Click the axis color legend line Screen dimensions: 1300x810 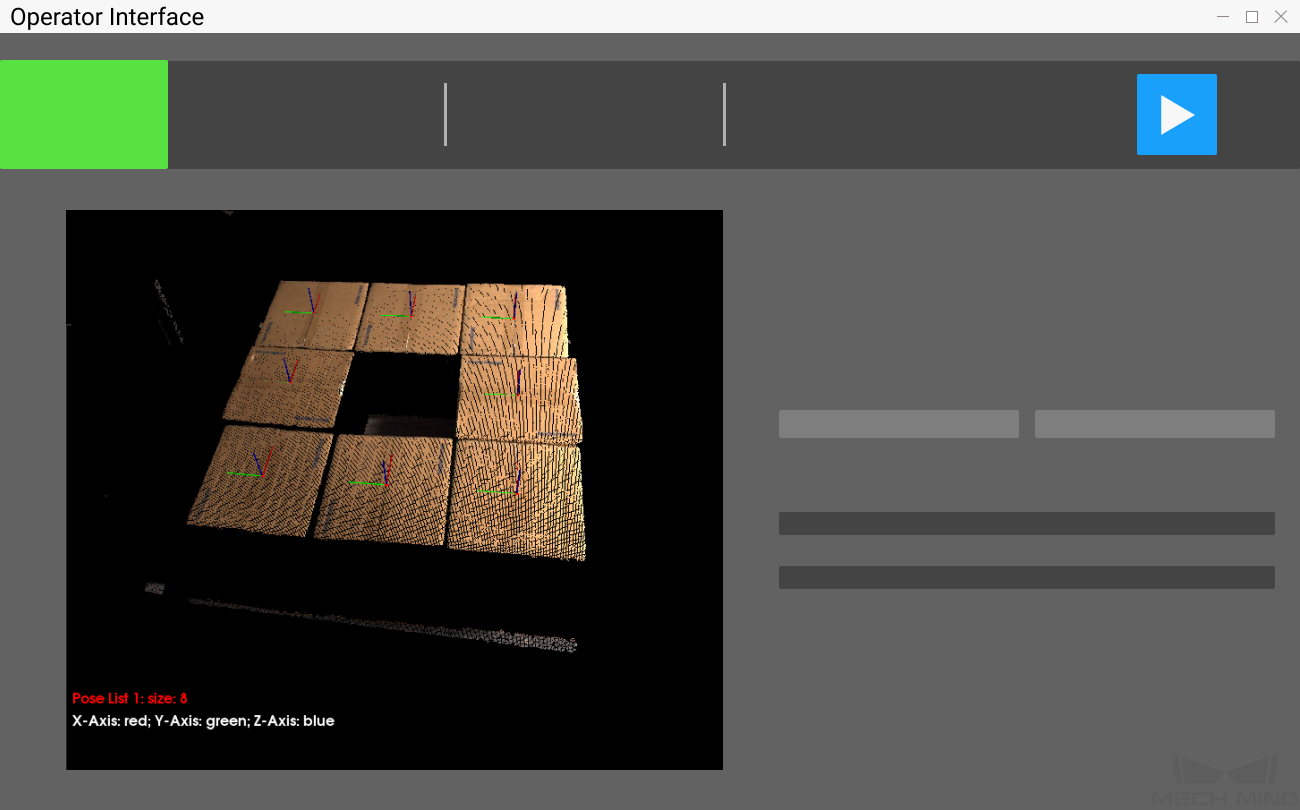(203, 721)
